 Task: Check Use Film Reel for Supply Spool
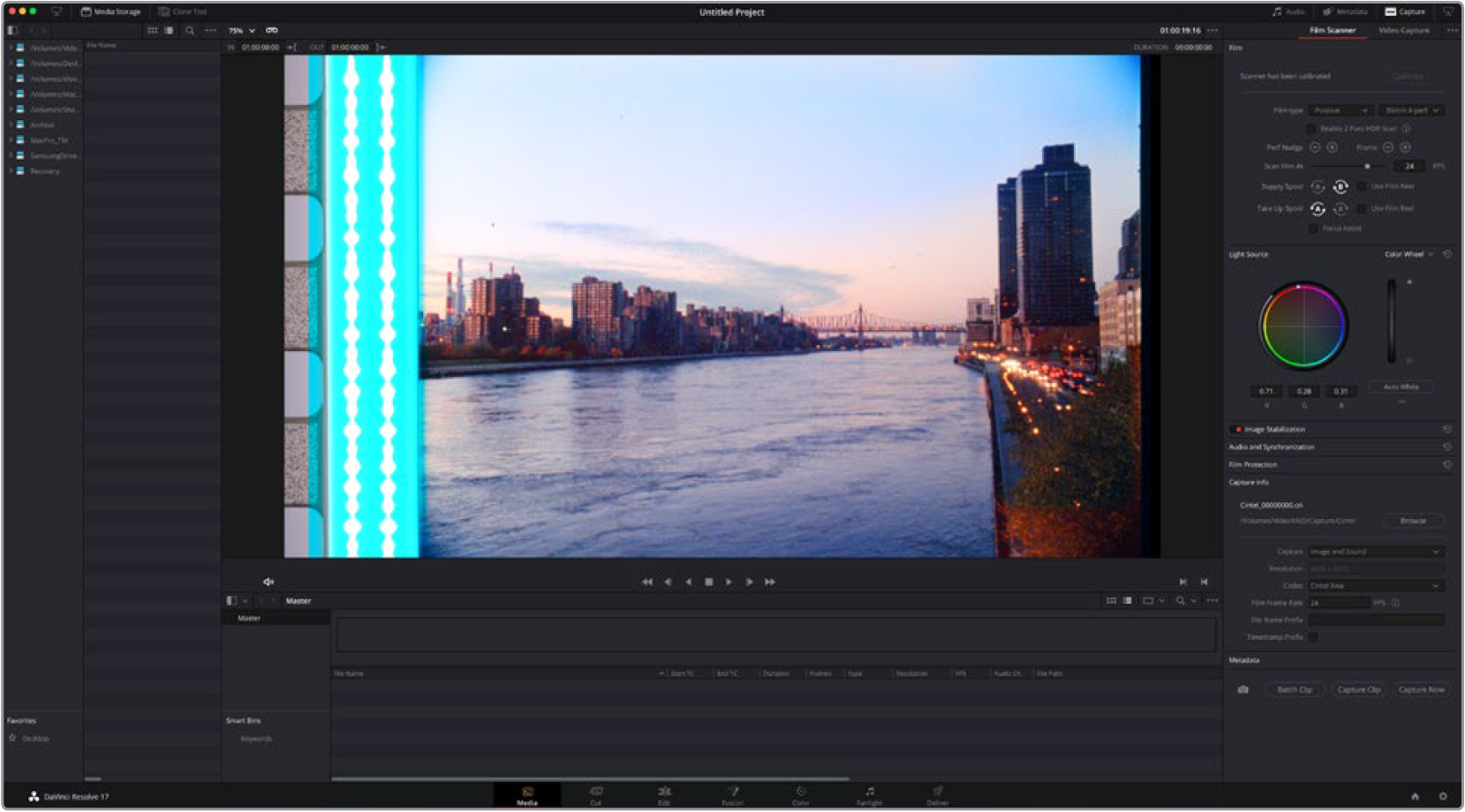coord(1362,186)
